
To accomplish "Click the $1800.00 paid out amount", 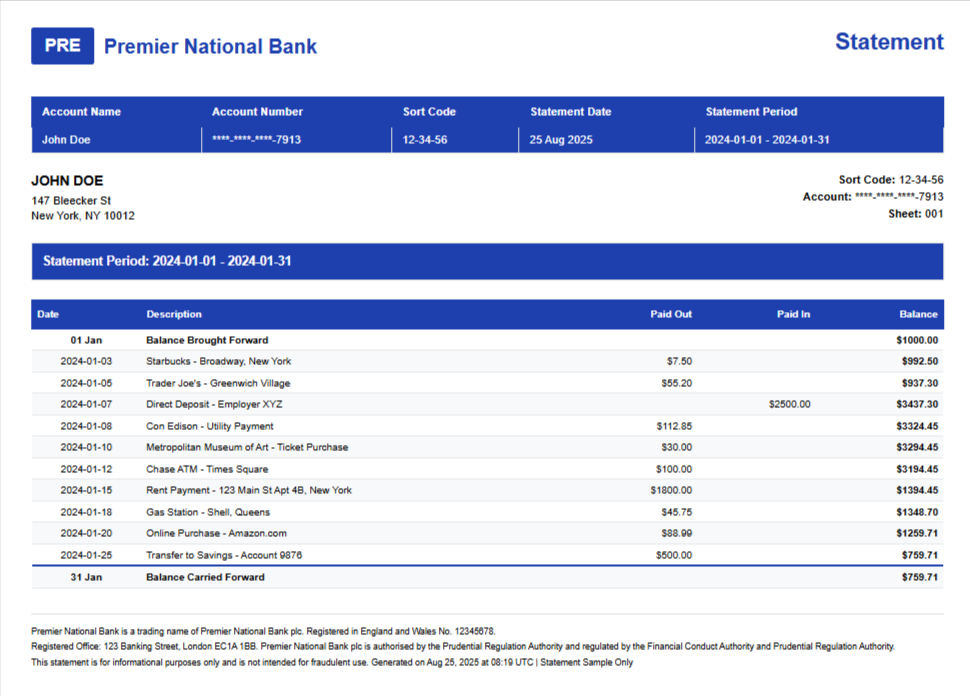I will (670, 490).
